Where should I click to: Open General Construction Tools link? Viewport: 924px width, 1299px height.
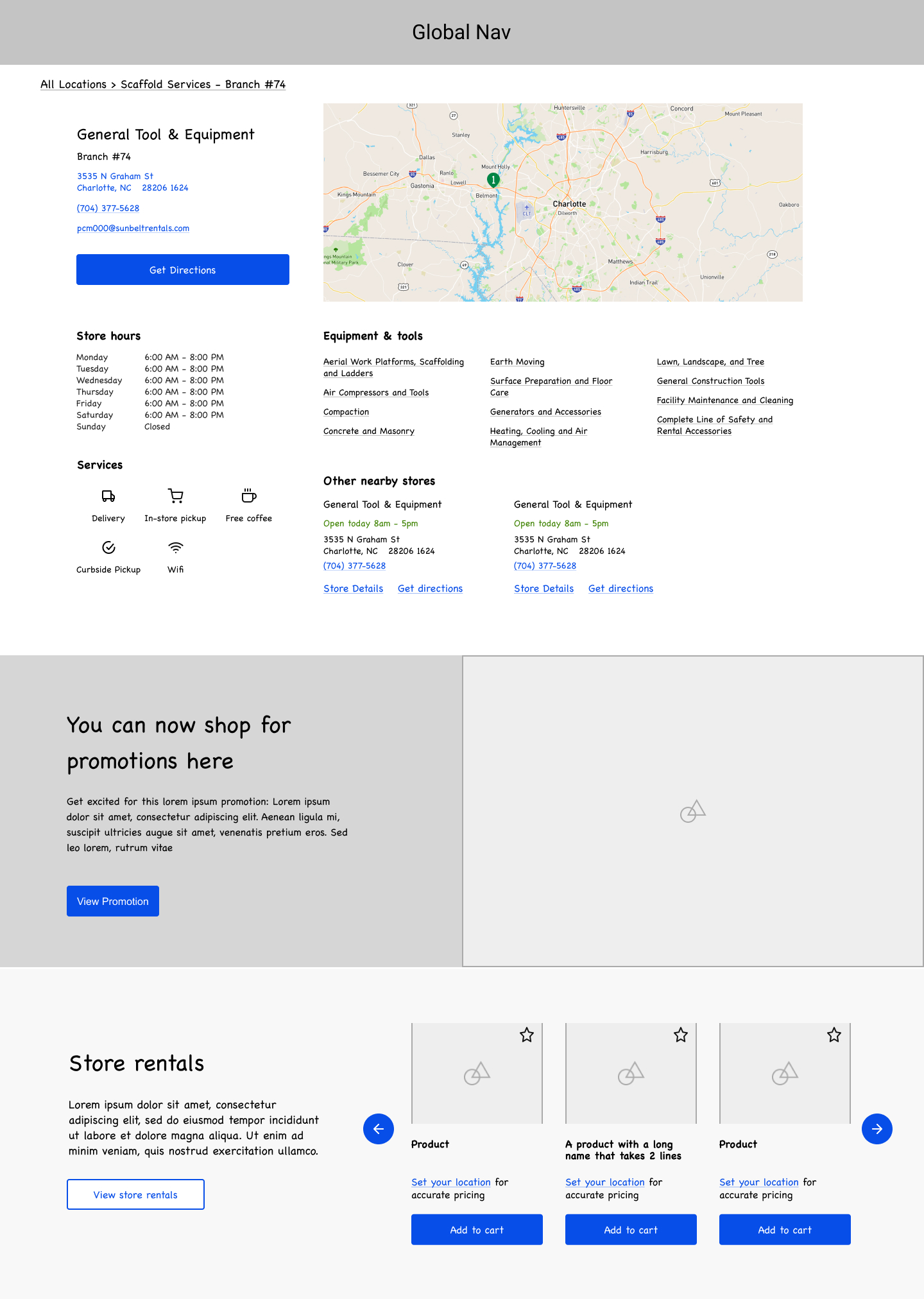(710, 381)
